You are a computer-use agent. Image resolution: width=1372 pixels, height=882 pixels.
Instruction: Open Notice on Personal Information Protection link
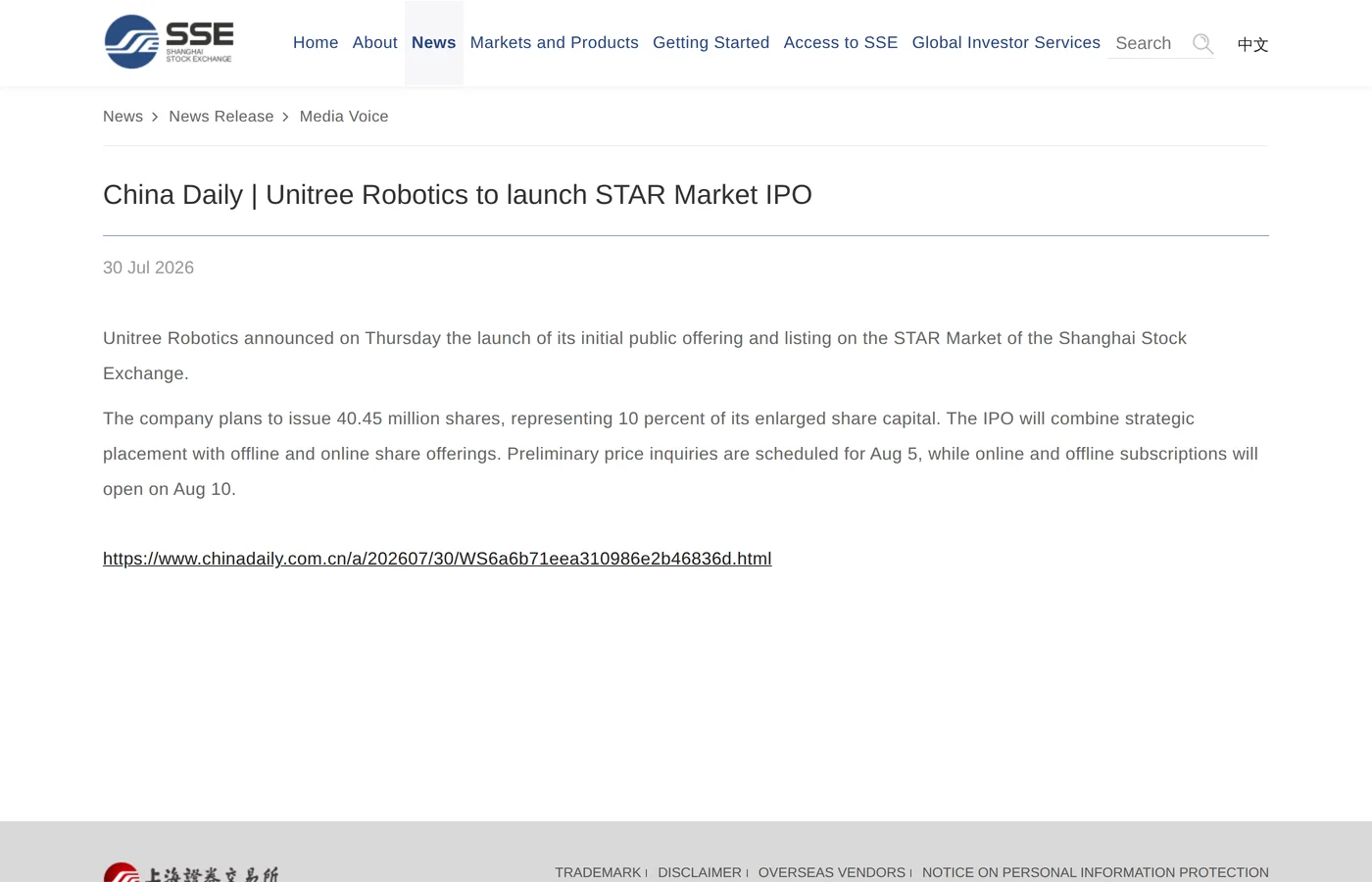point(1096,872)
